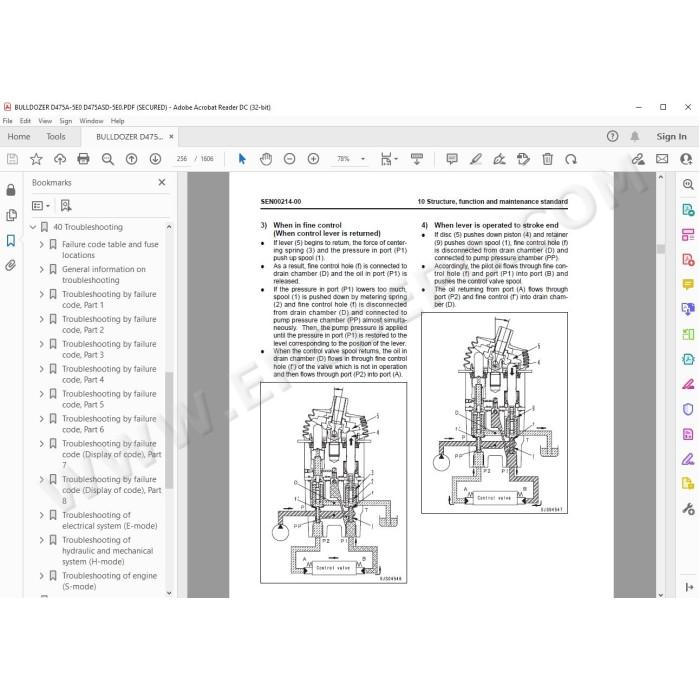This screenshot has height=700, width=700.
Task: Click the Save file icon
Action: 12,159
